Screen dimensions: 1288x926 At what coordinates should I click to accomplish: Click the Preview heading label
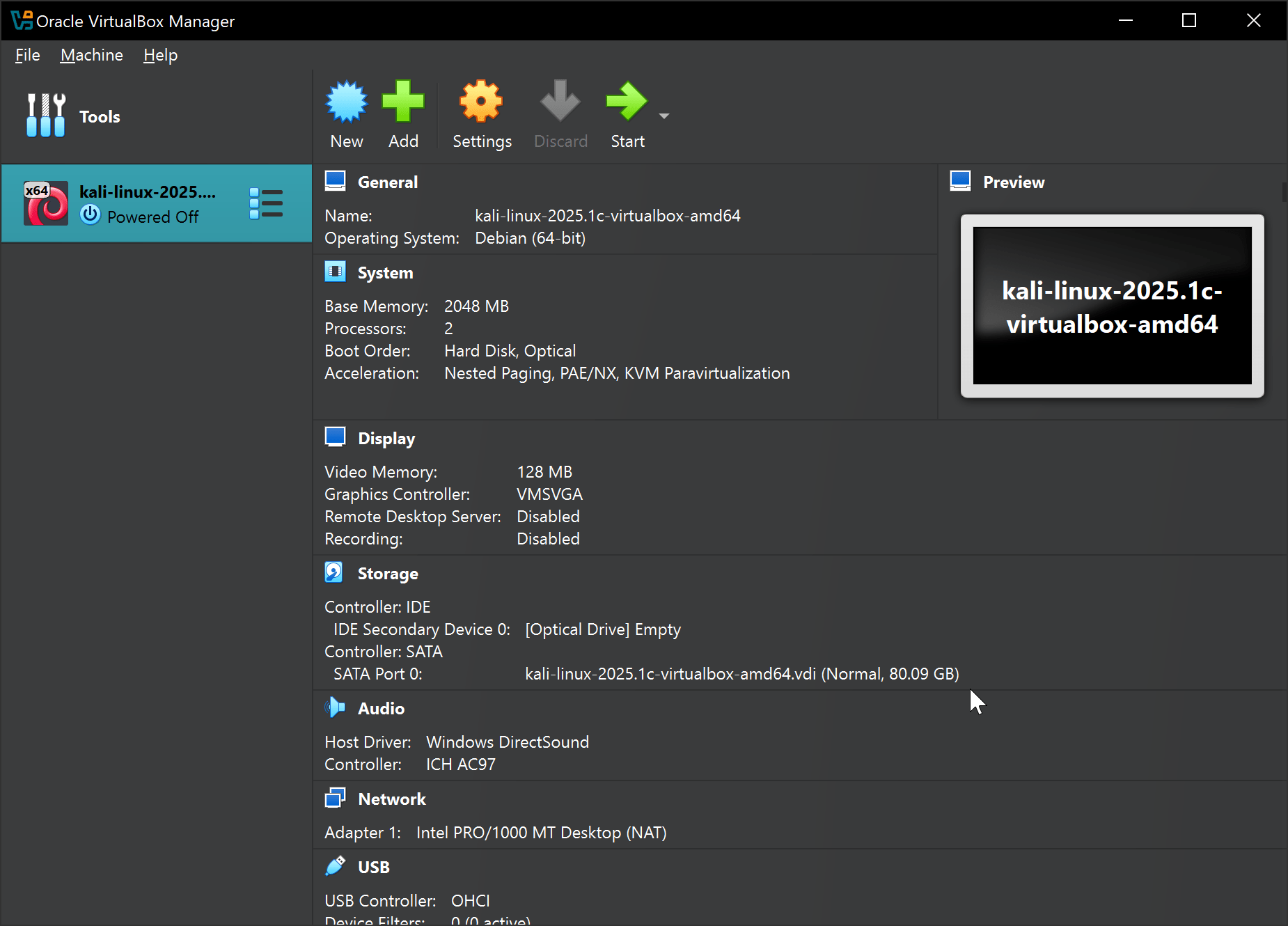pyautogui.click(x=1014, y=182)
